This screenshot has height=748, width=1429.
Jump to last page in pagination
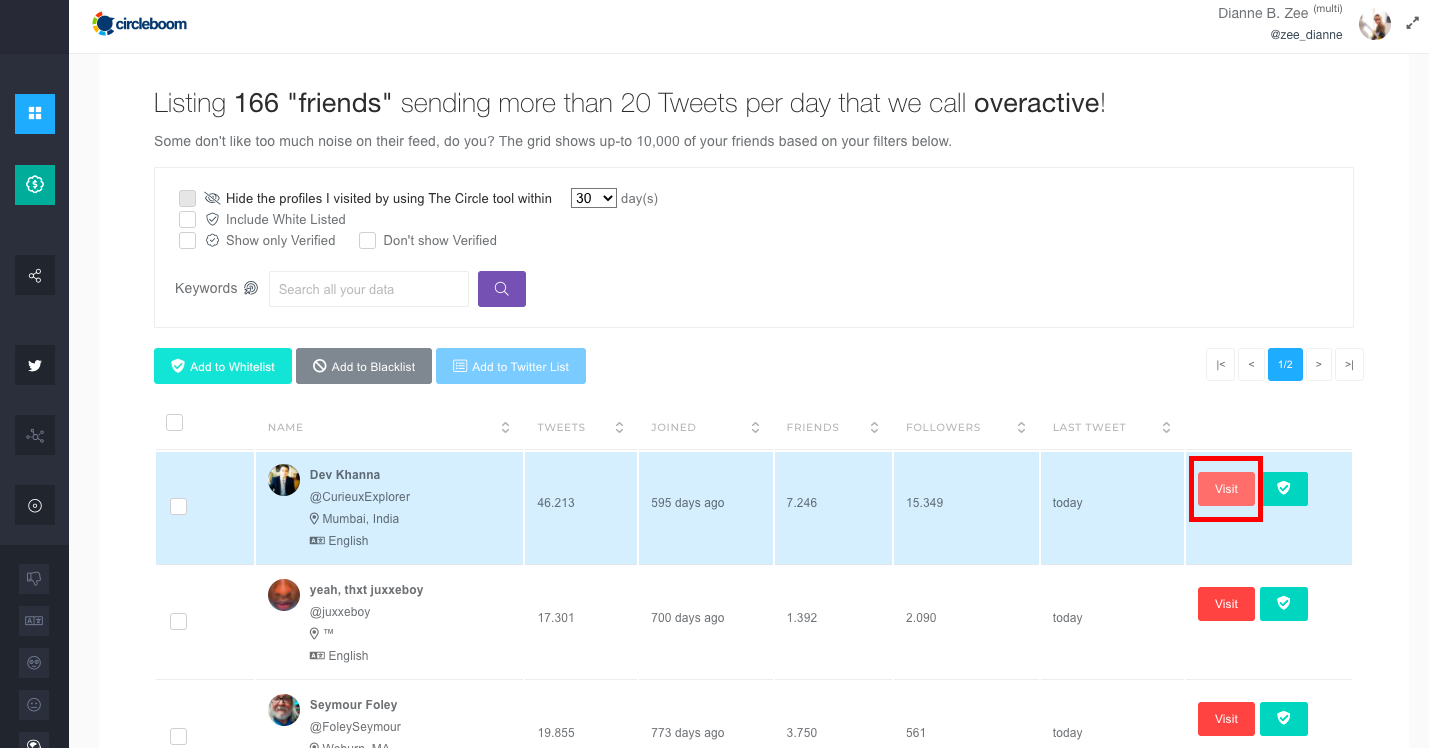click(1349, 365)
